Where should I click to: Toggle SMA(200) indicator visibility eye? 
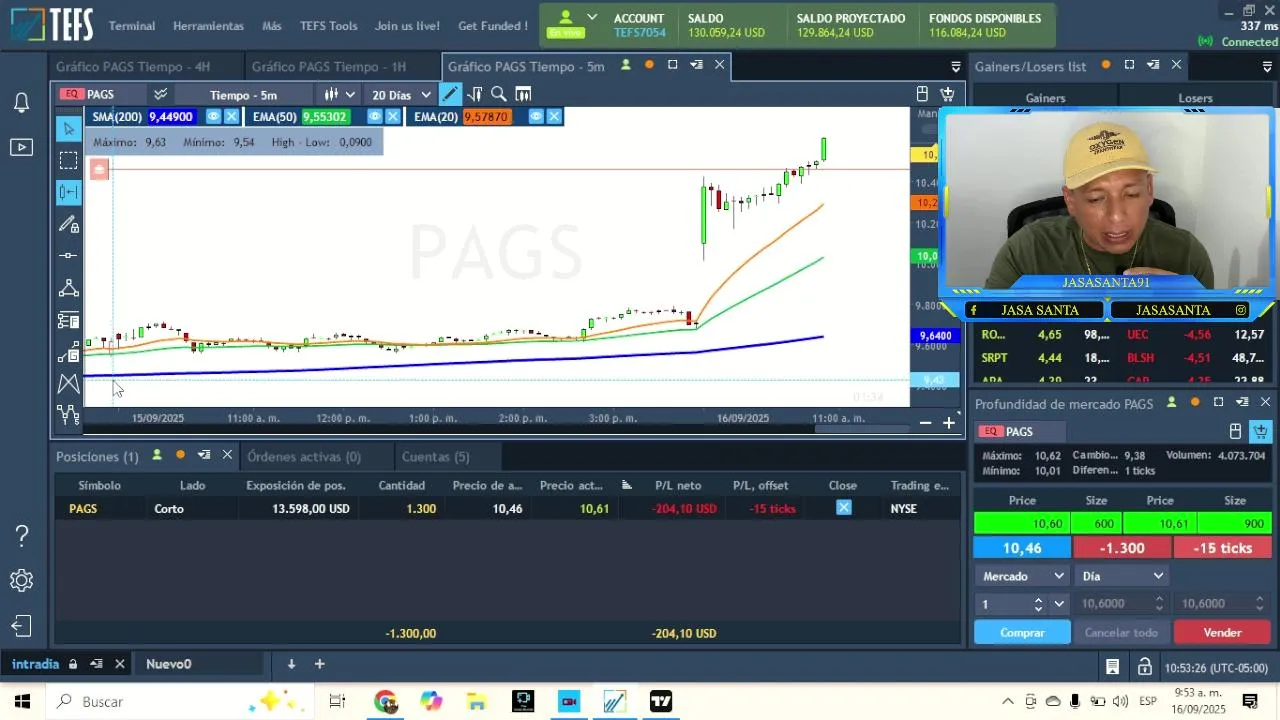pyautogui.click(x=213, y=117)
